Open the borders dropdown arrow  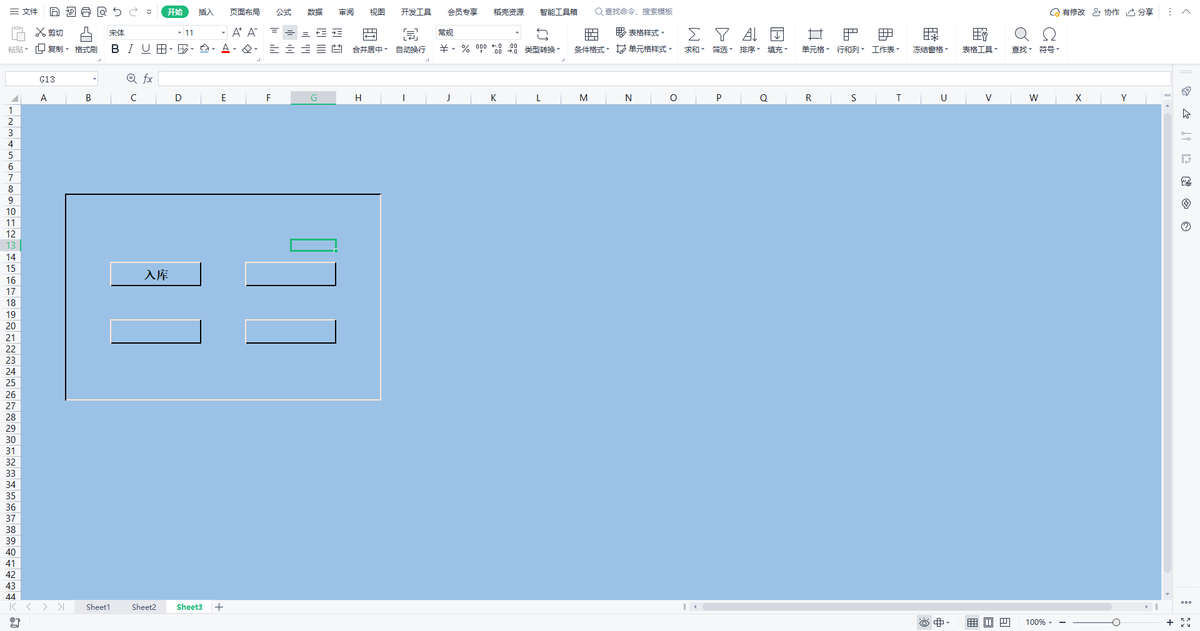point(172,49)
